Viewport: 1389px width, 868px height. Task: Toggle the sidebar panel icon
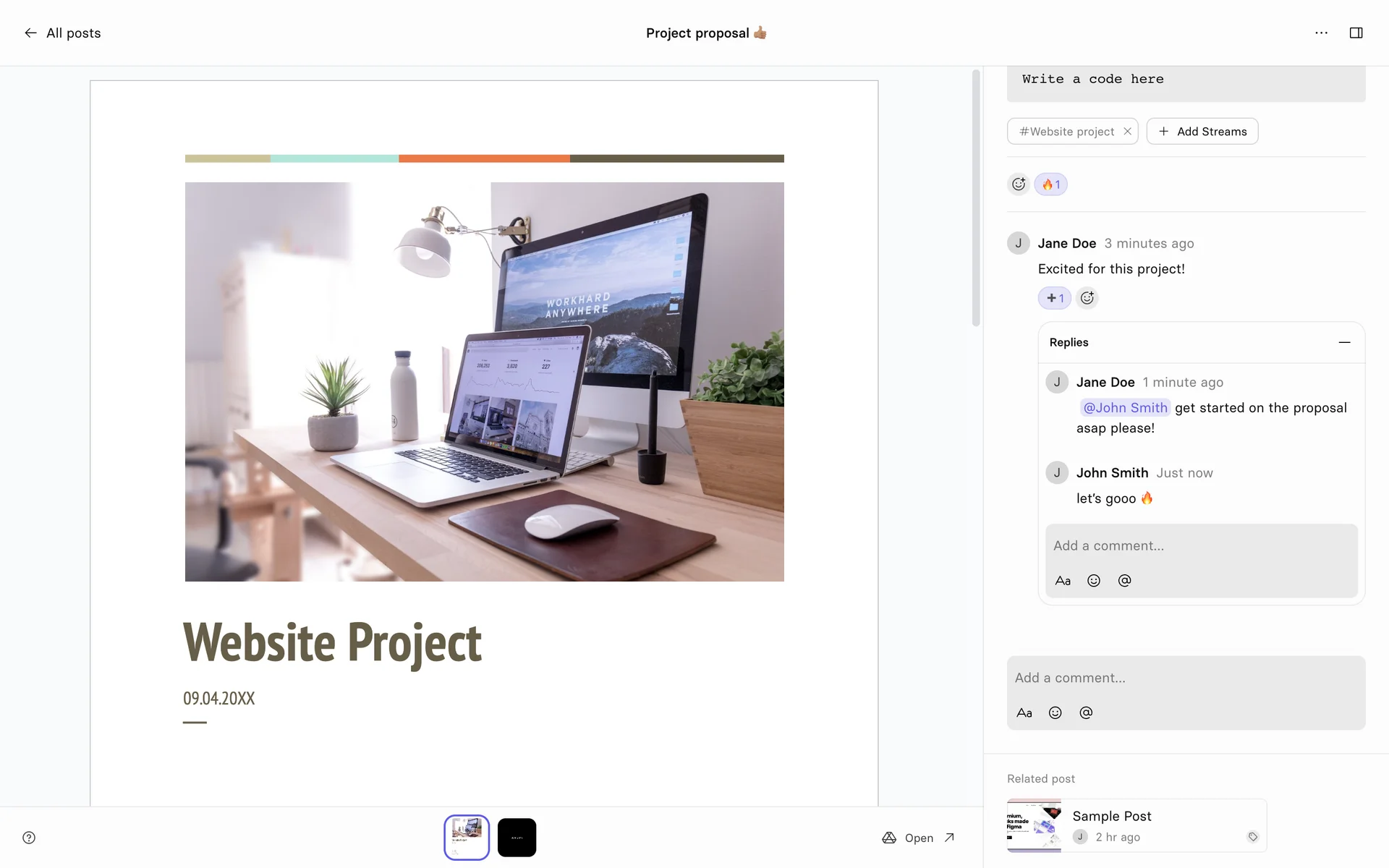point(1356,33)
